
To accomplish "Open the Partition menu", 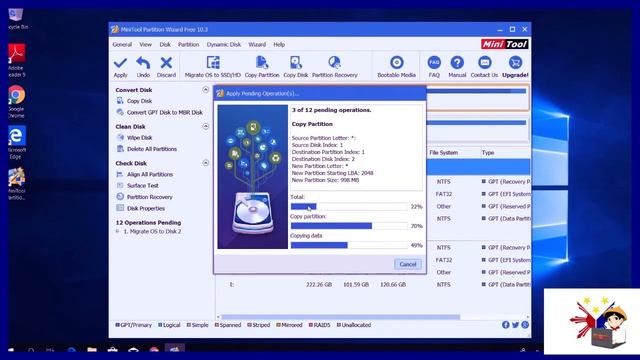I will [x=188, y=44].
